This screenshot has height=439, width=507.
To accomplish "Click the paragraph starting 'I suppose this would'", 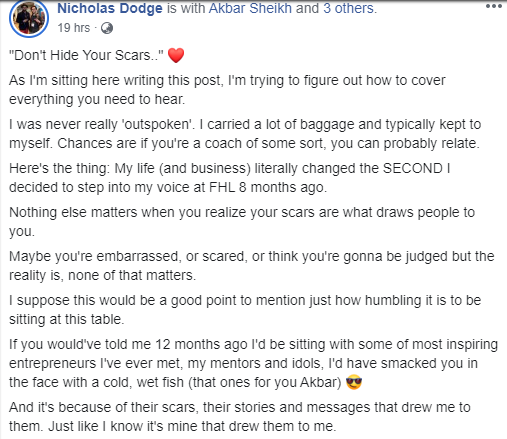I will (x=245, y=310).
